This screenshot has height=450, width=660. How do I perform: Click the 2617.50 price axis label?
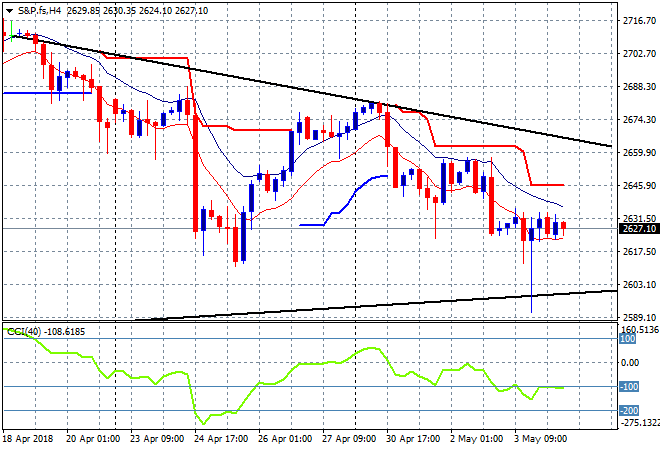click(639, 252)
